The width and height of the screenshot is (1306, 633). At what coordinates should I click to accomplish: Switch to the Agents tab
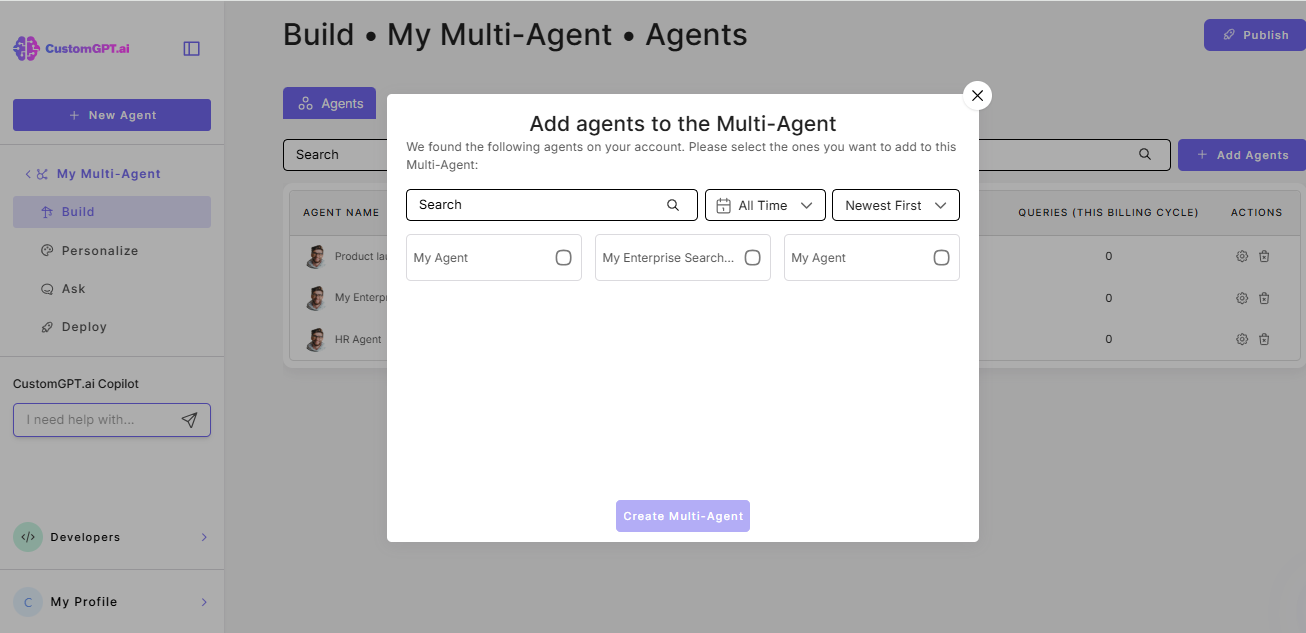pyautogui.click(x=329, y=102)
